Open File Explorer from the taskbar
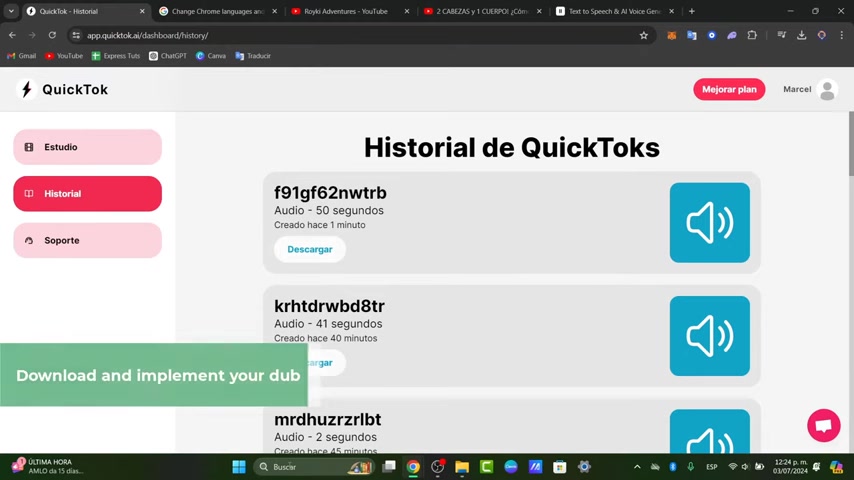 click(x=462, y=467)
